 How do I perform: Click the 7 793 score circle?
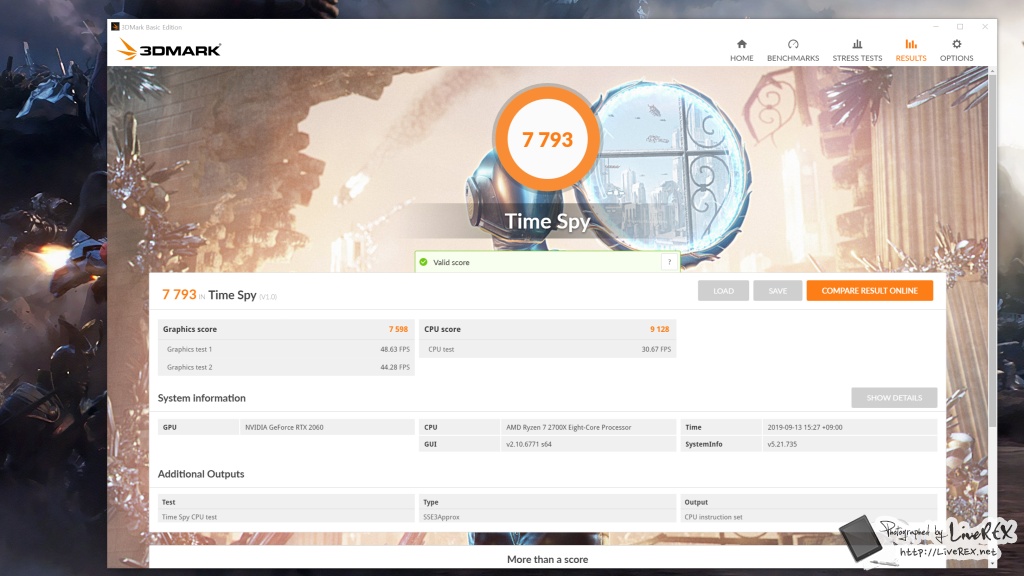(547, 138)
